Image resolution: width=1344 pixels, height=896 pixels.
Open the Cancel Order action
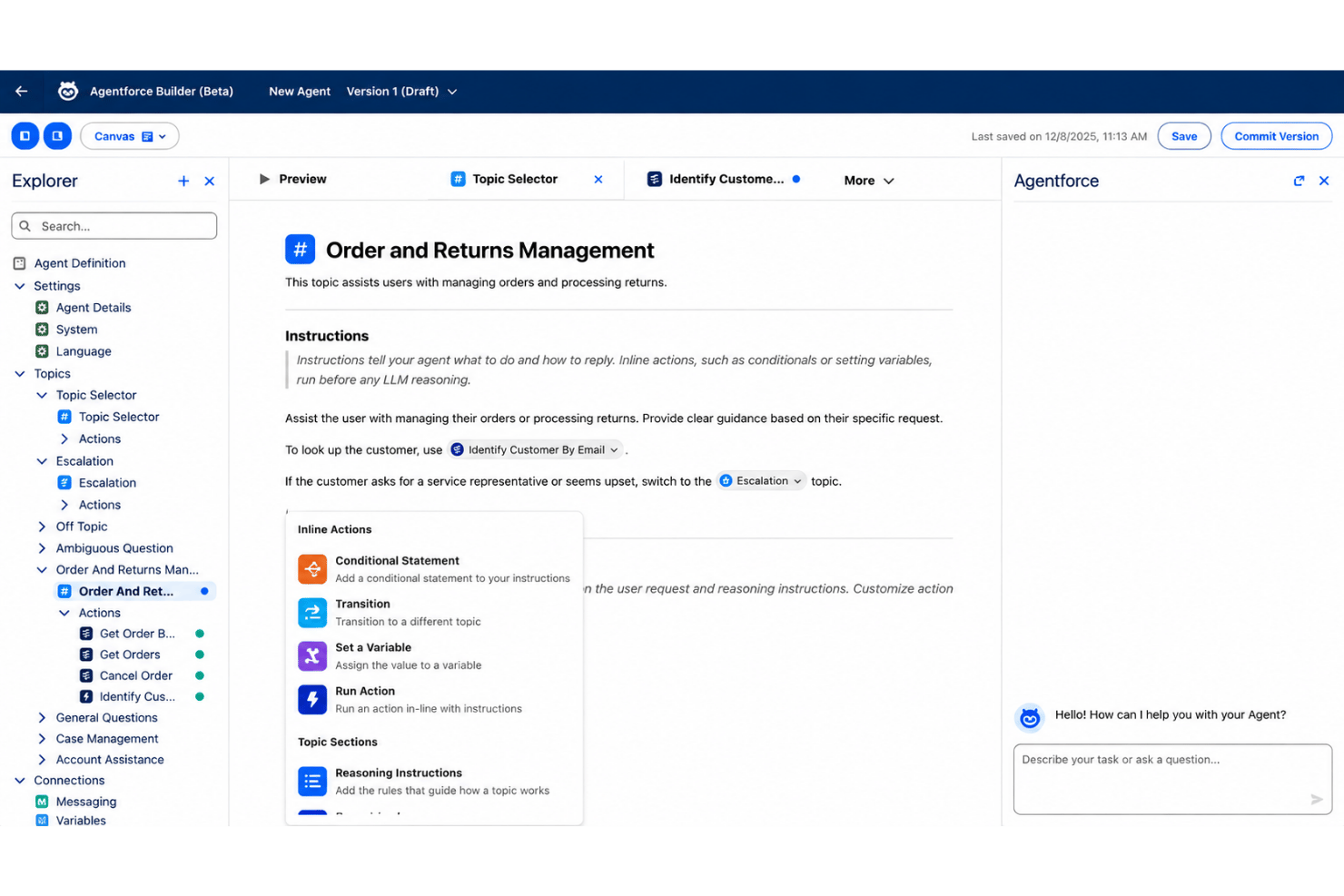click(x=136, y=675)
